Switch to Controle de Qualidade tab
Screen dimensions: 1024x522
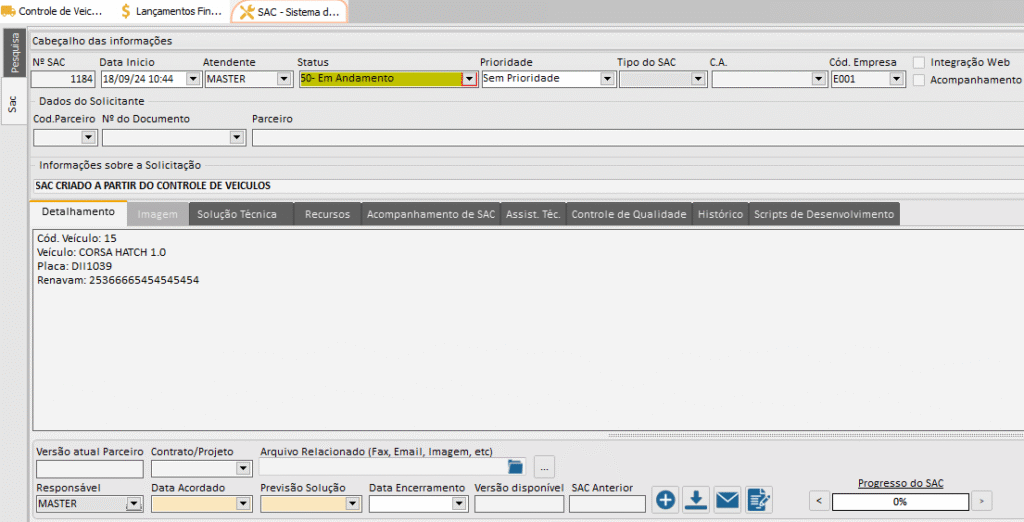click(629, 214)
